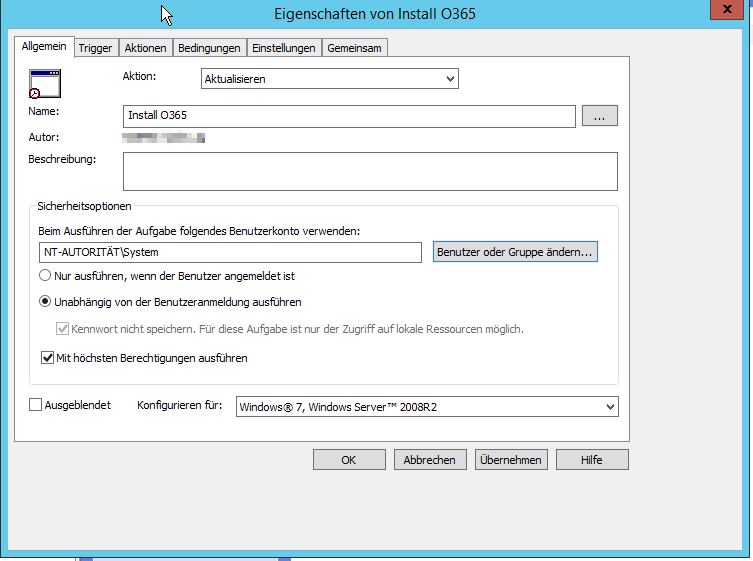Click the Beim Ausführen der Aufgabe label text

[x=199, y=231]
